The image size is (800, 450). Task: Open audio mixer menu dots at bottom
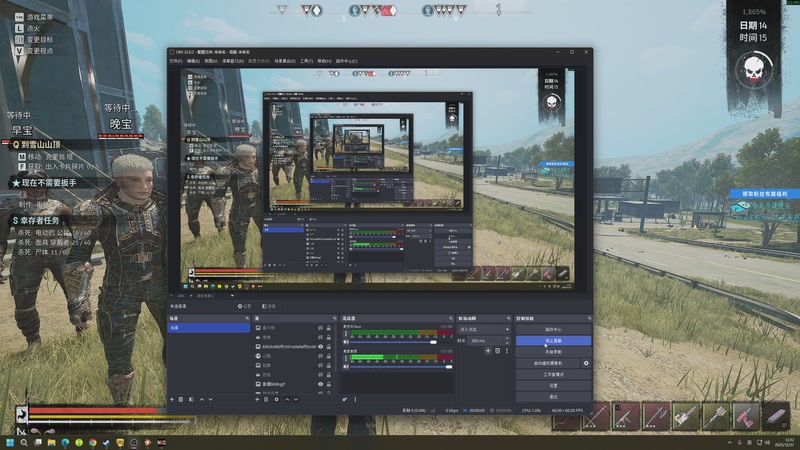(355, 399)
